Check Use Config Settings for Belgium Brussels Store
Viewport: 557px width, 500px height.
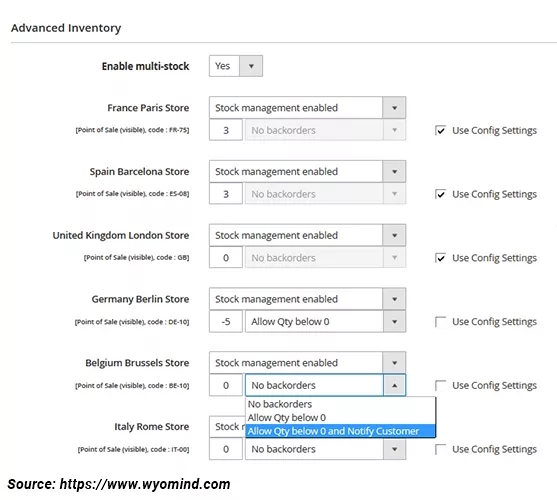click(x=440, y=385)
